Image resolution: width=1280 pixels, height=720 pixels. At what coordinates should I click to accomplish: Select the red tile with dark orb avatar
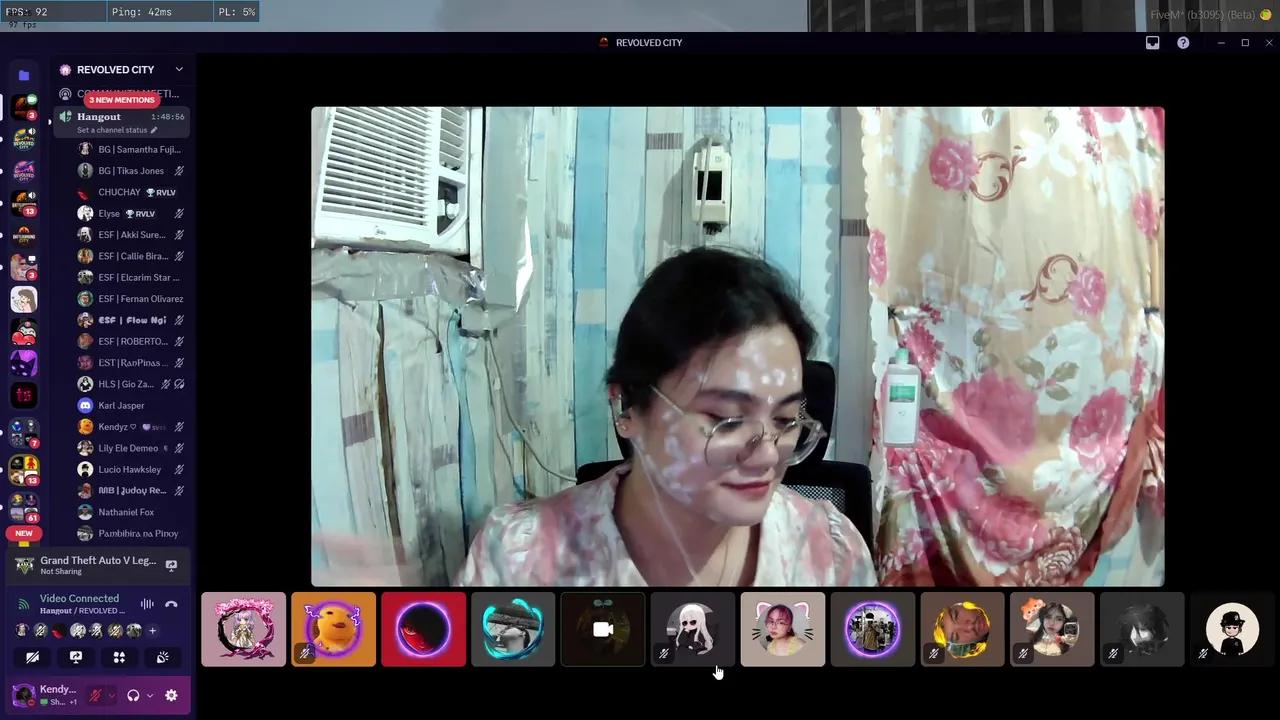coord(424,629)
